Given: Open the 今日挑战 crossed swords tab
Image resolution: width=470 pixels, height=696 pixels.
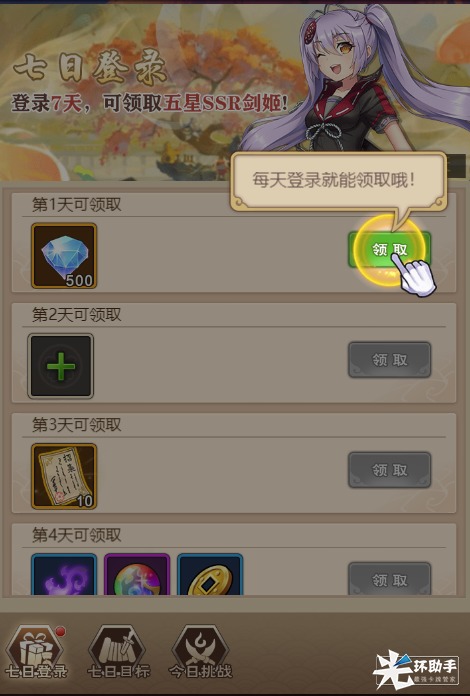Looking at the screenshot, I should (x=200, y=652).
